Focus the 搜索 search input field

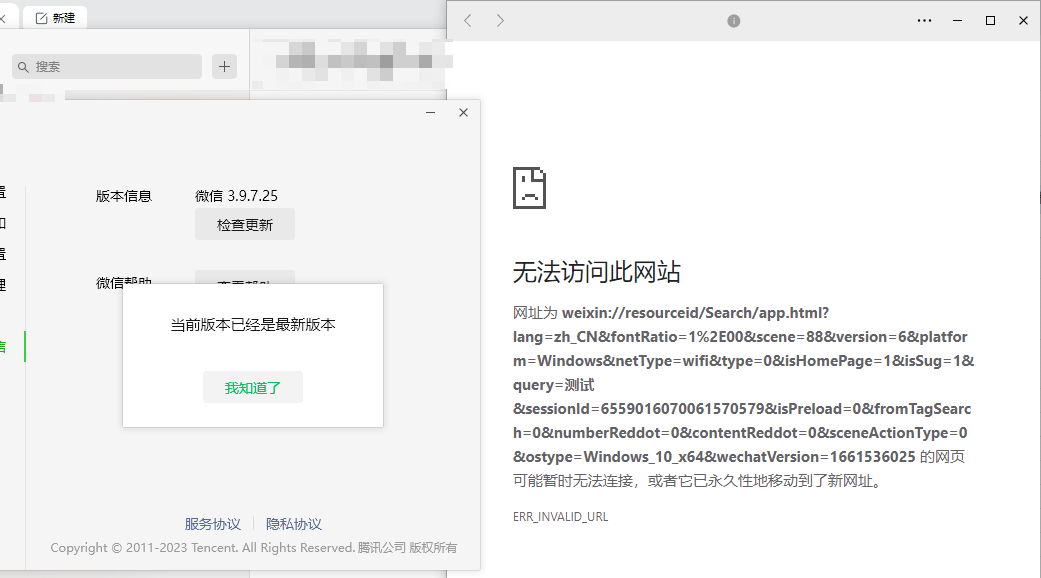pos(107,66)
